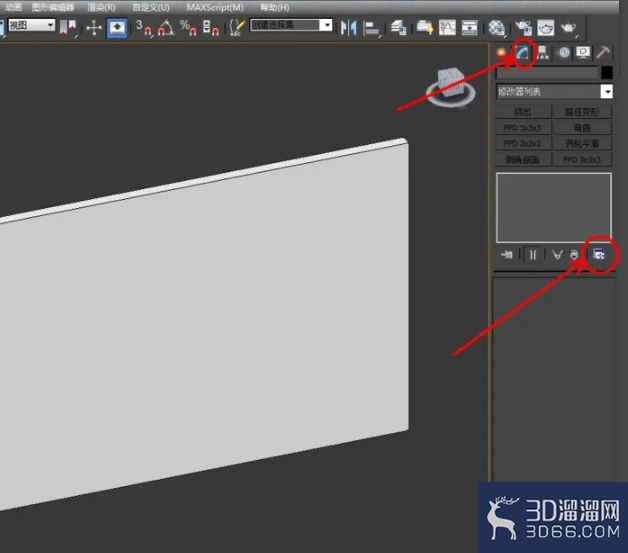Apply the FFD 2x2x2 modifier button
This screenshot has height=553, width=628.
click(x=523, y=143)
